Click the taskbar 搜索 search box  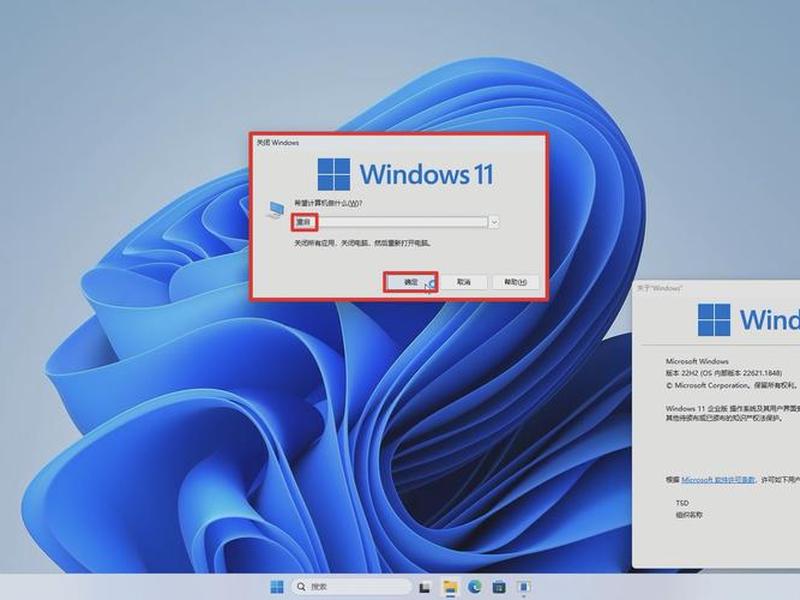pos(351,587)
